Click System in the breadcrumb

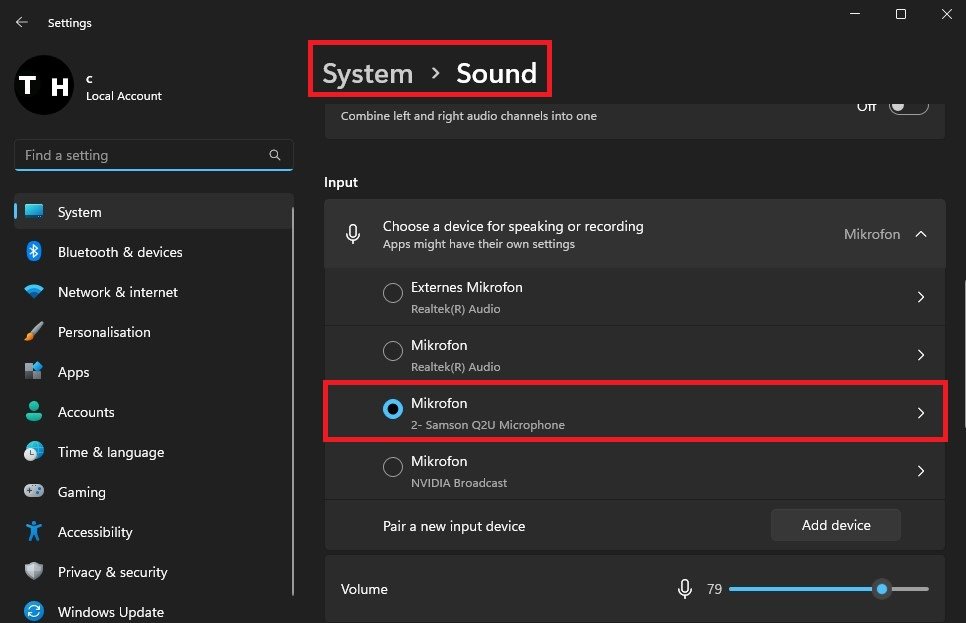click(x=367, y=73)
